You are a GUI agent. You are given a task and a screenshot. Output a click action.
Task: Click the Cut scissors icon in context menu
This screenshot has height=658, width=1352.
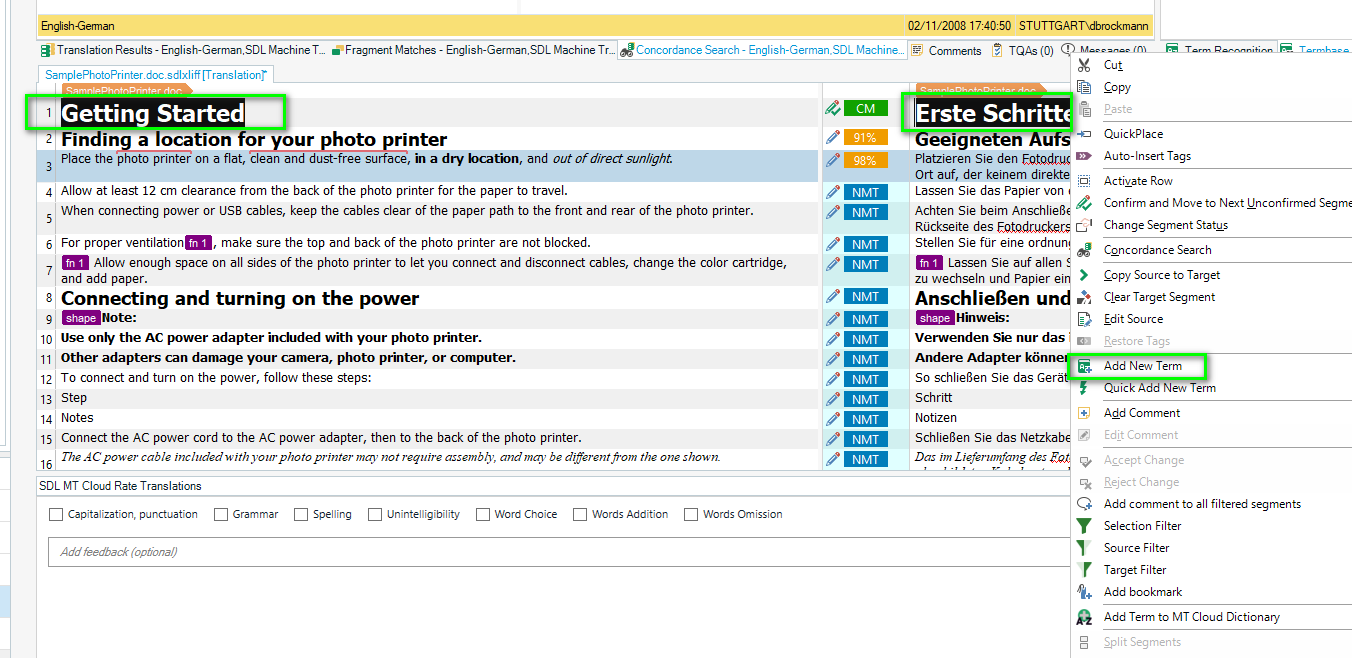(x=1084, y=65)
